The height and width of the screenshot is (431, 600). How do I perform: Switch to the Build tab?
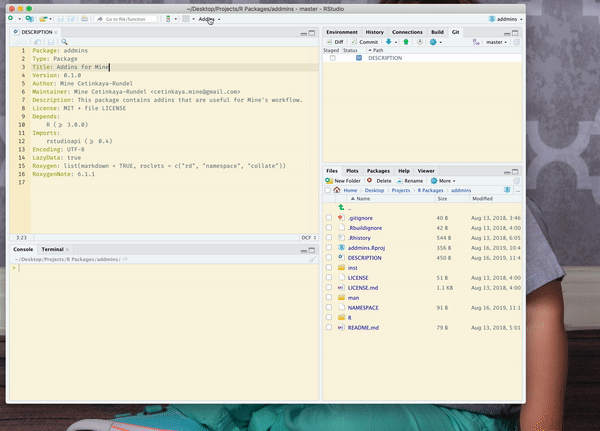pos(437,32)
